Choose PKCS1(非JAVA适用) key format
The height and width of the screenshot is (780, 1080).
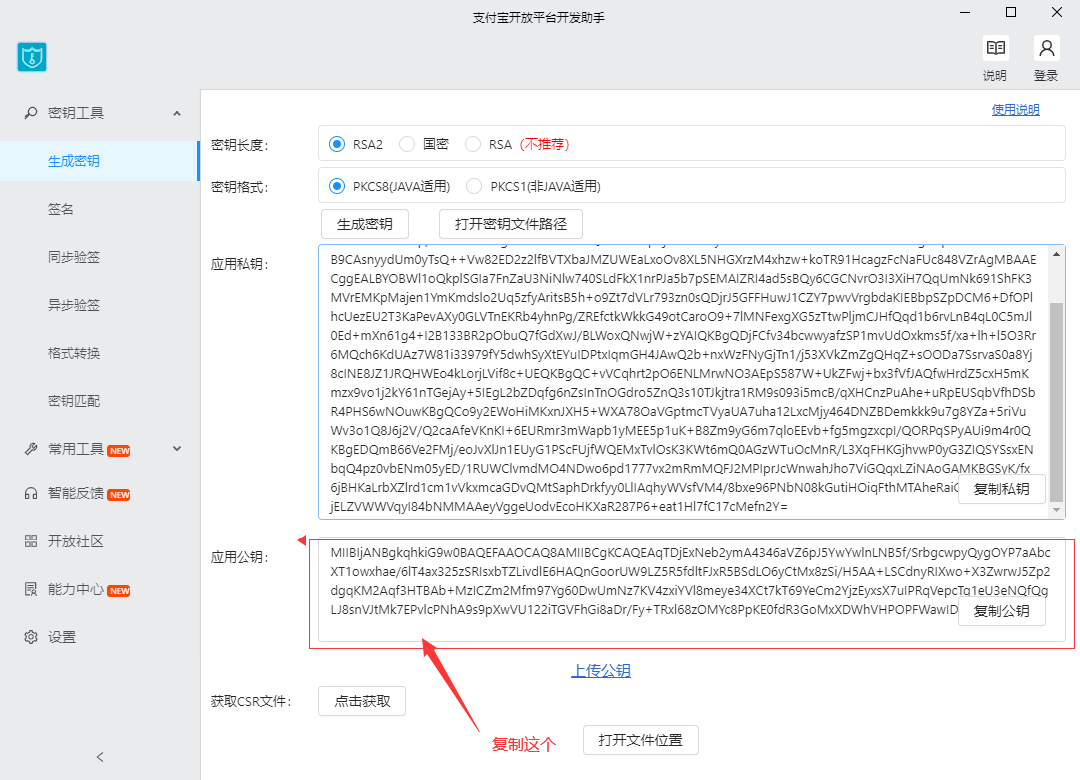[473, 186]
